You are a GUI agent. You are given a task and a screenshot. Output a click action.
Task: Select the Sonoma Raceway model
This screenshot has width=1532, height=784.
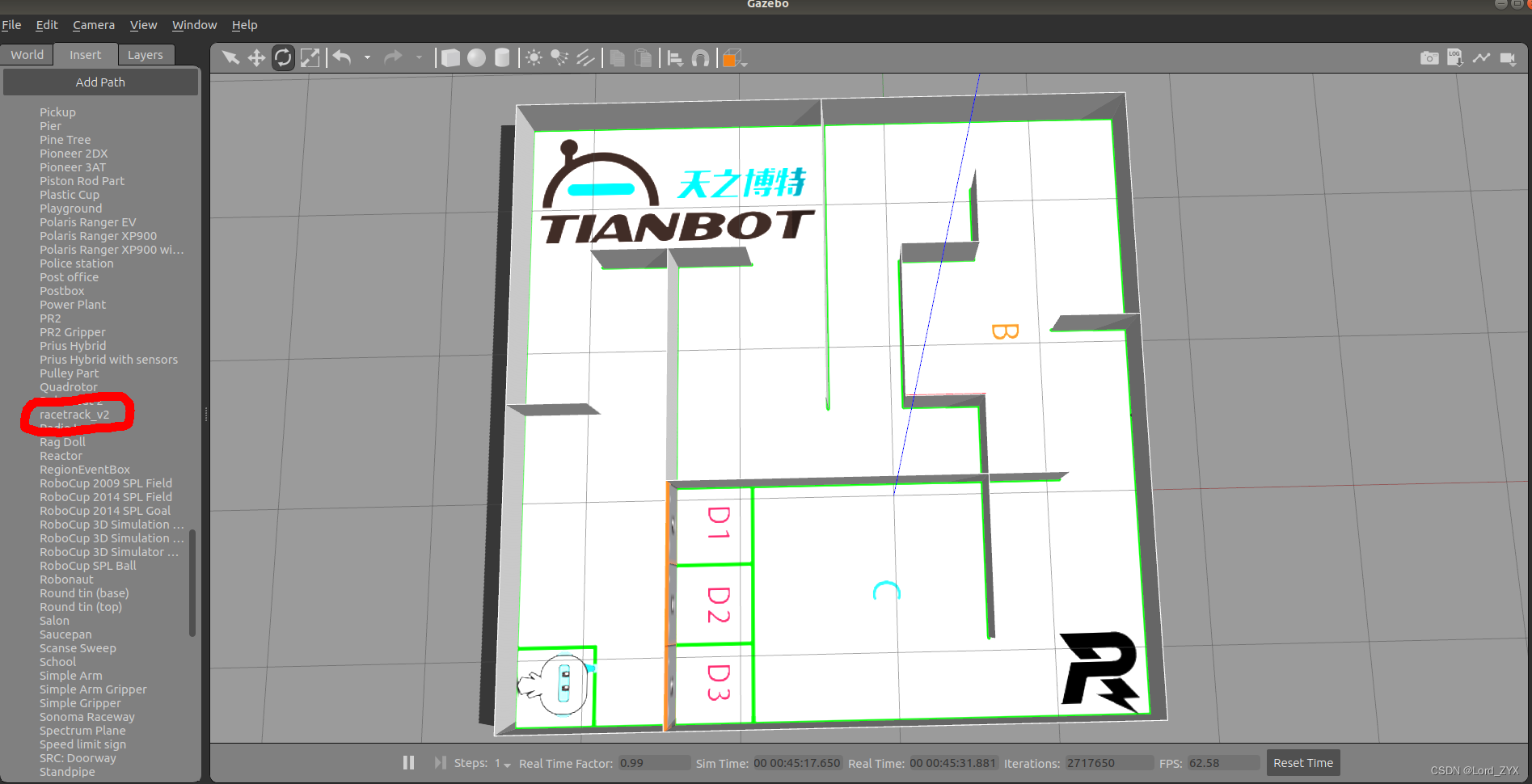point(87,717)
